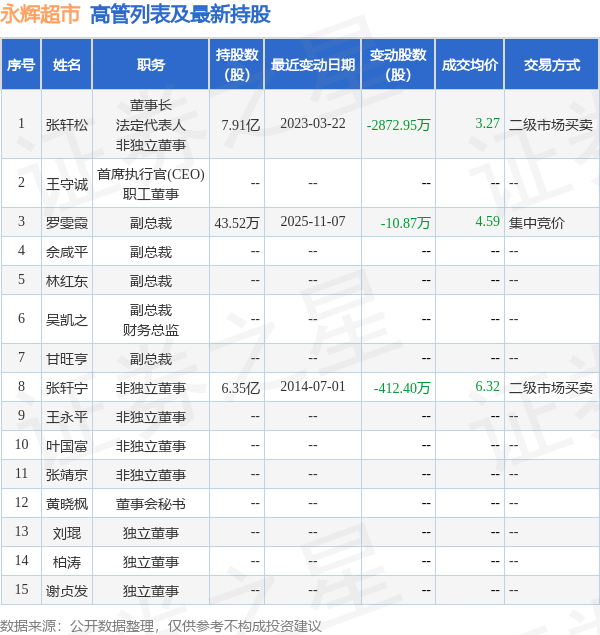Select the name 谢贞发
This screenshot has height=635, width=600.
click(67, 591)
